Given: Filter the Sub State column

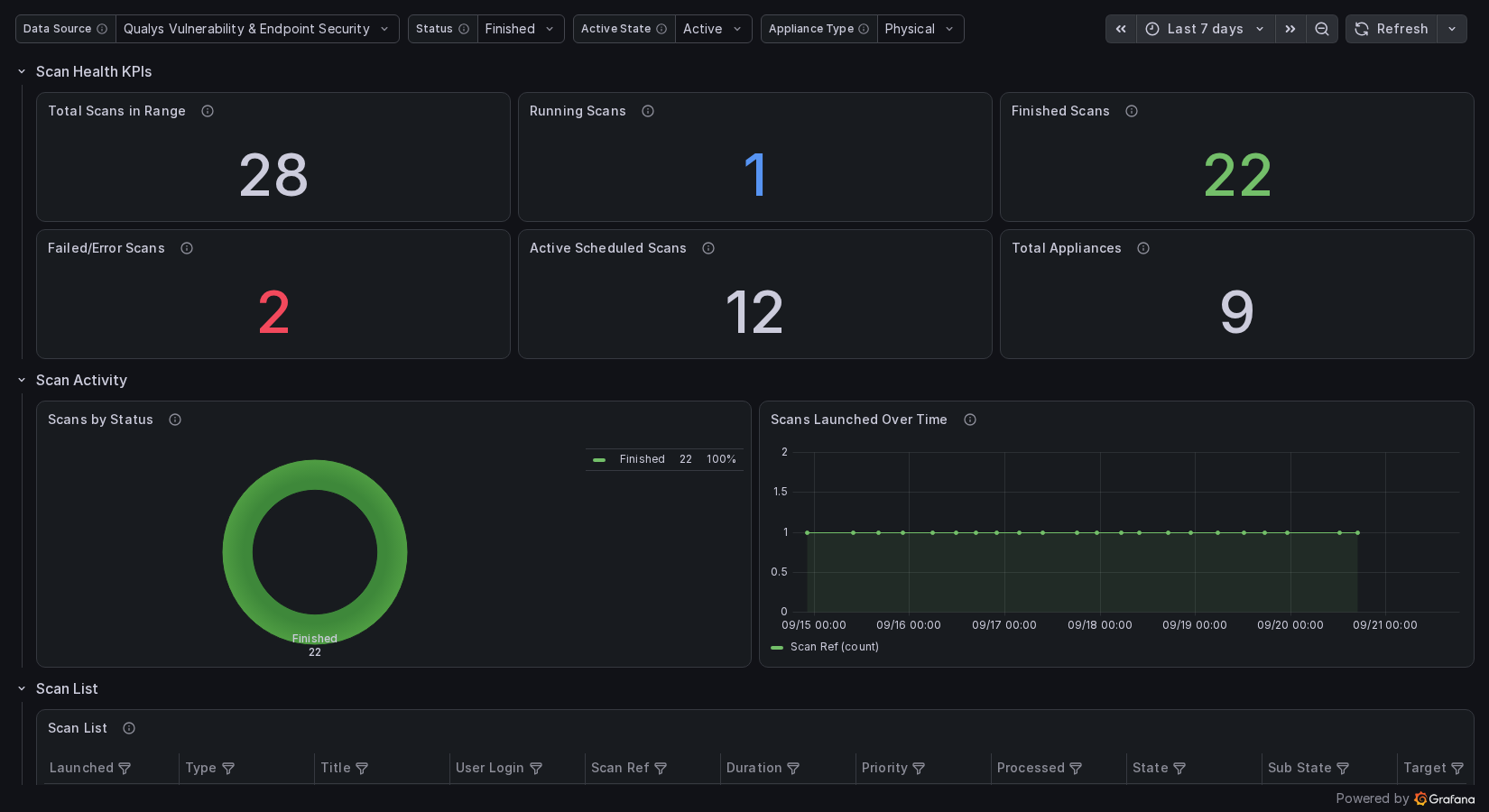Looking at the screenshot, I should point(1343,768).
